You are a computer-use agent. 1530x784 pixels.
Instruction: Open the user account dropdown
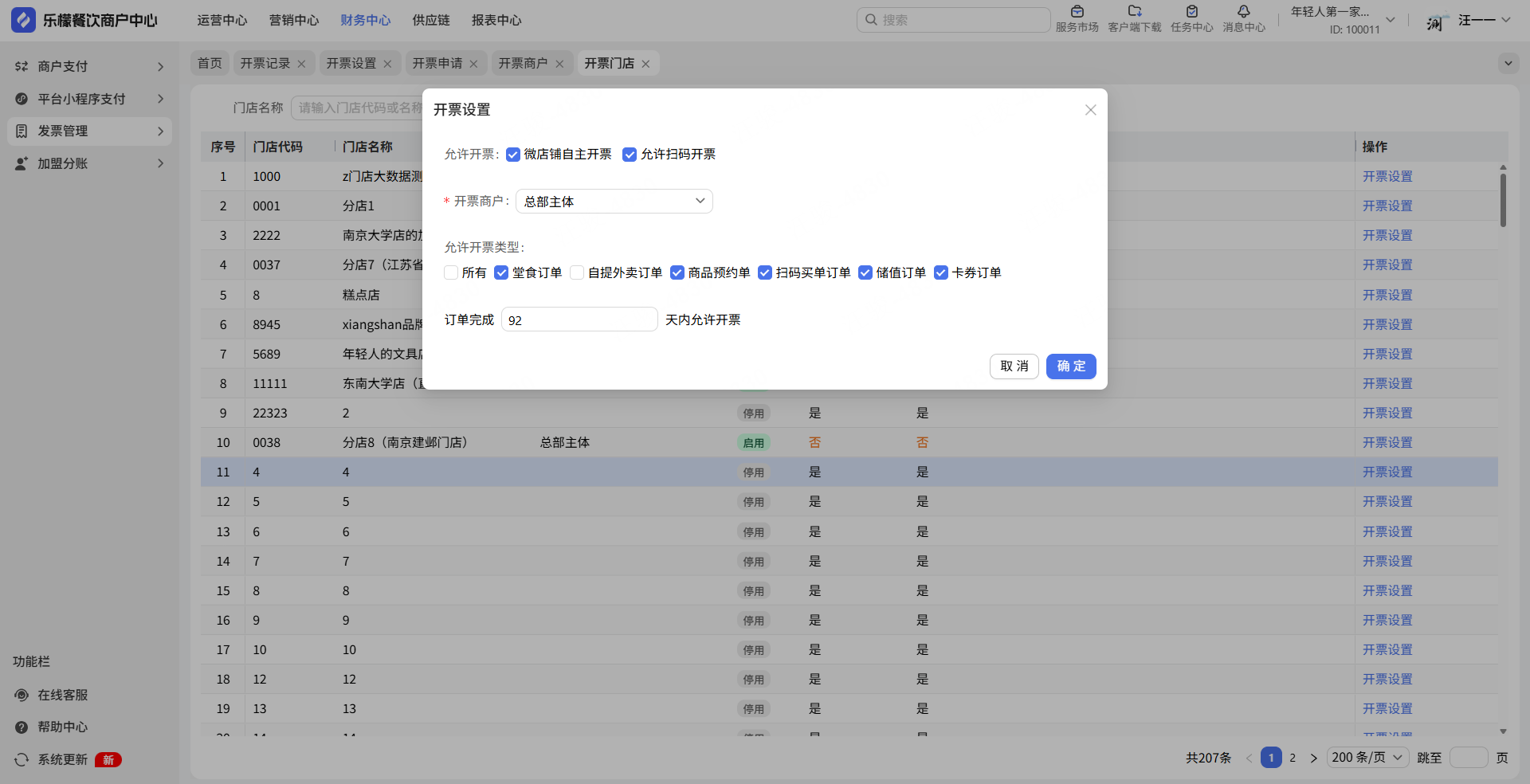point(1506,20)
